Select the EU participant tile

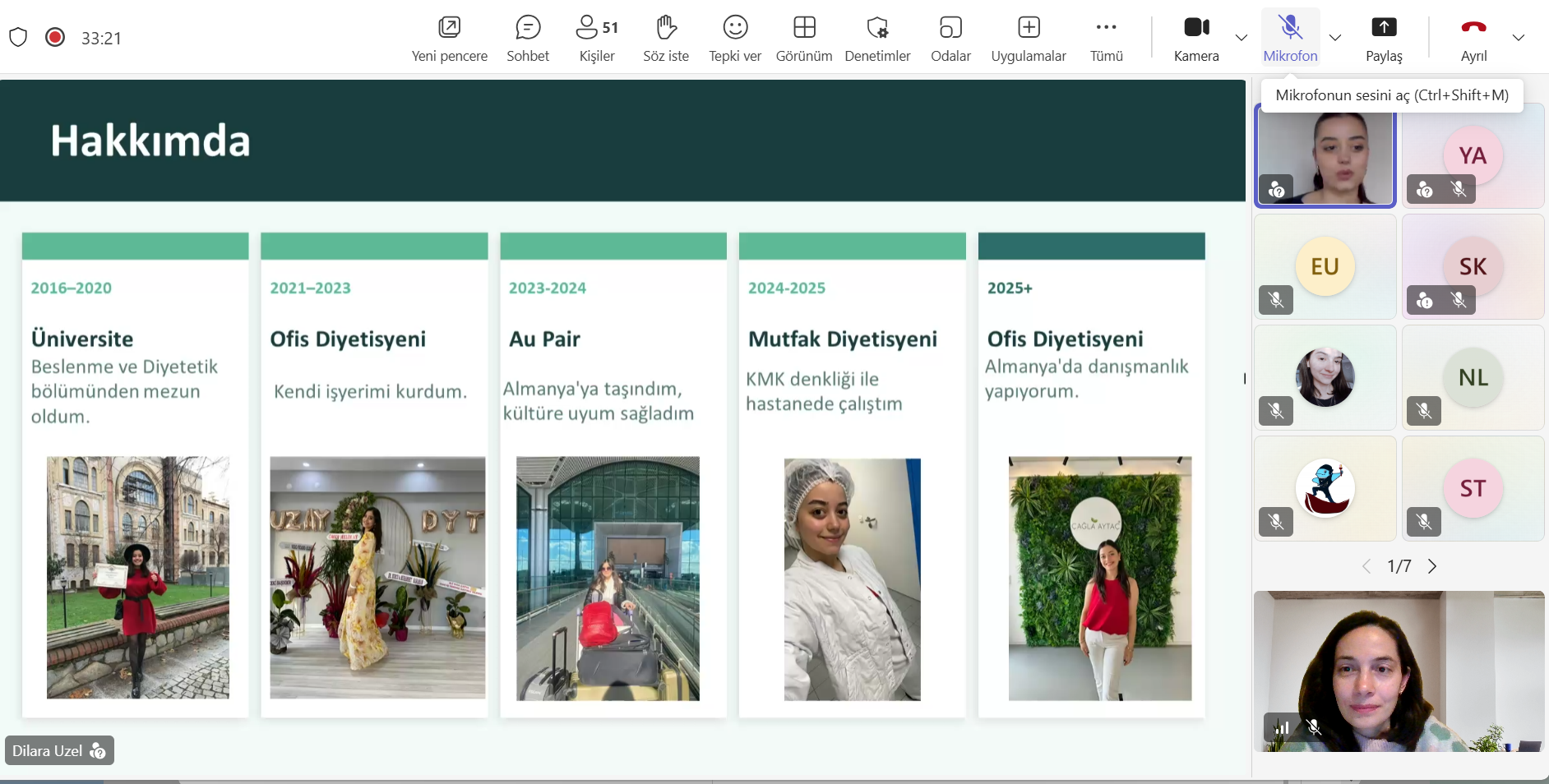(x=1325, y=267)
